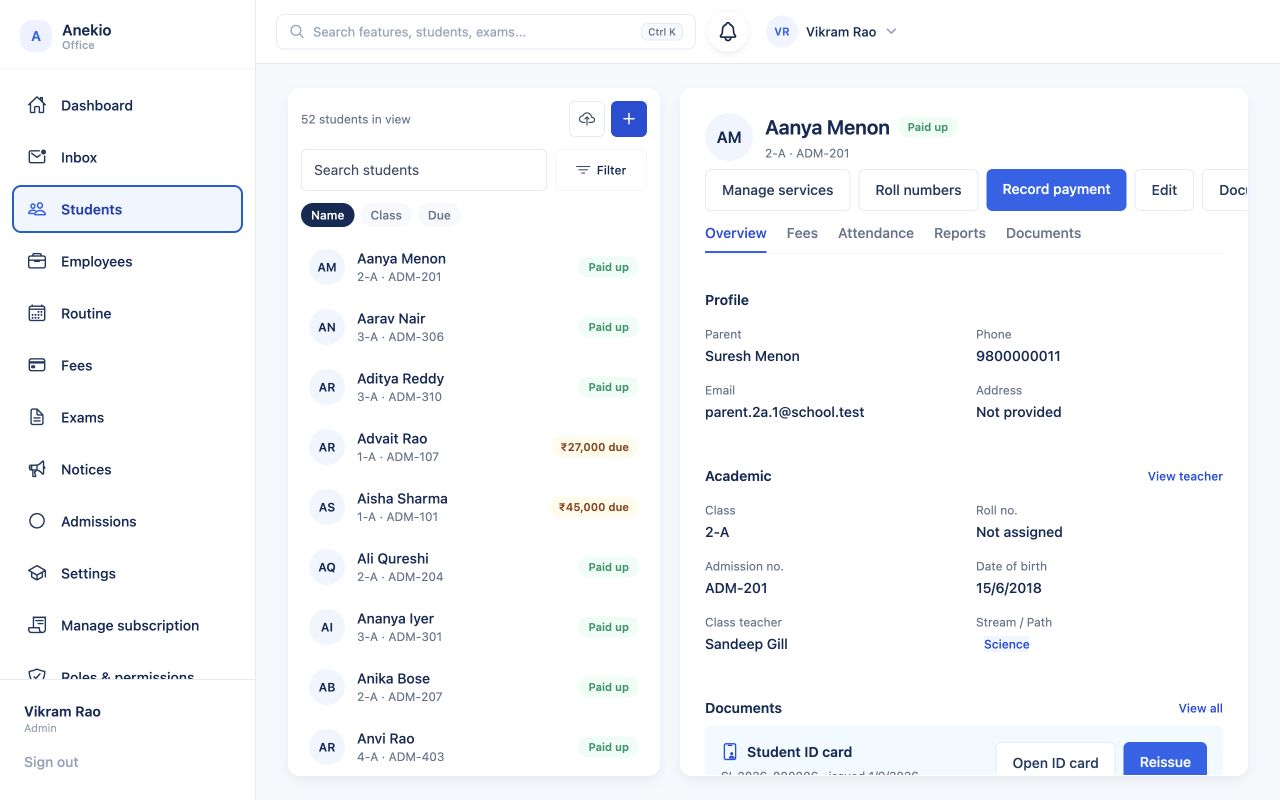The width and height of the screenshot is (1280, 800).
Task: Expand the Vikram Rao account menu chevron
Action: click(x=891, y=32)
